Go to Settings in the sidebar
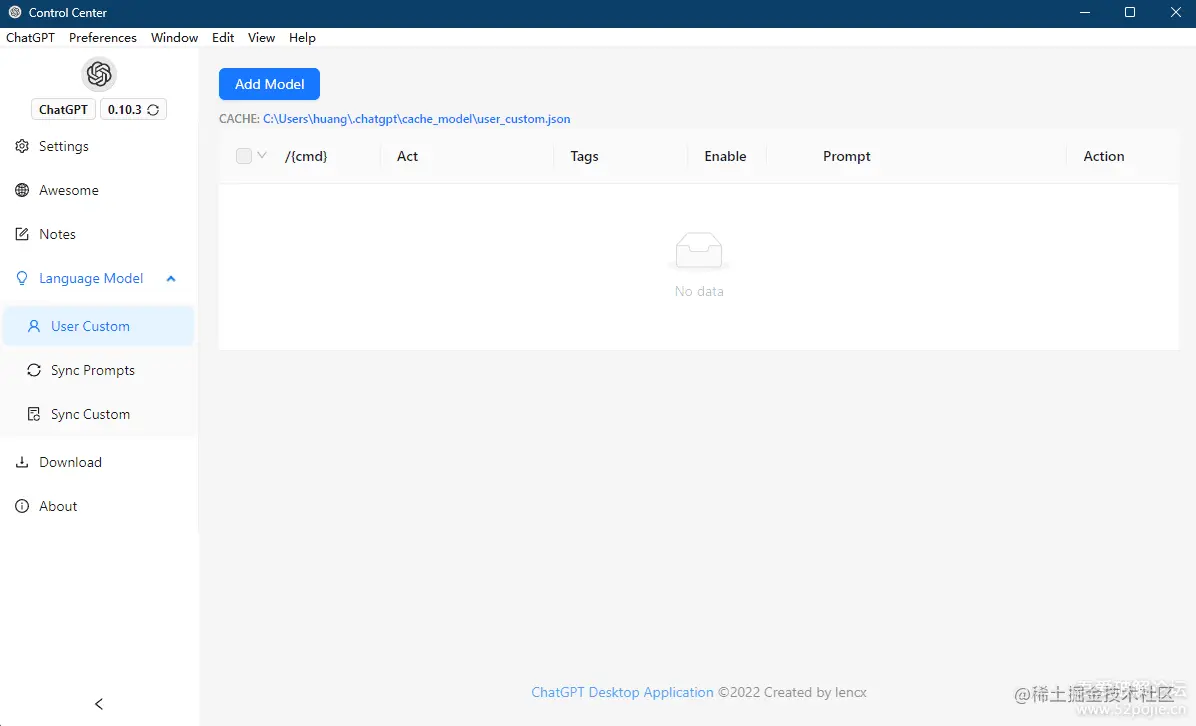 (99, 146)
